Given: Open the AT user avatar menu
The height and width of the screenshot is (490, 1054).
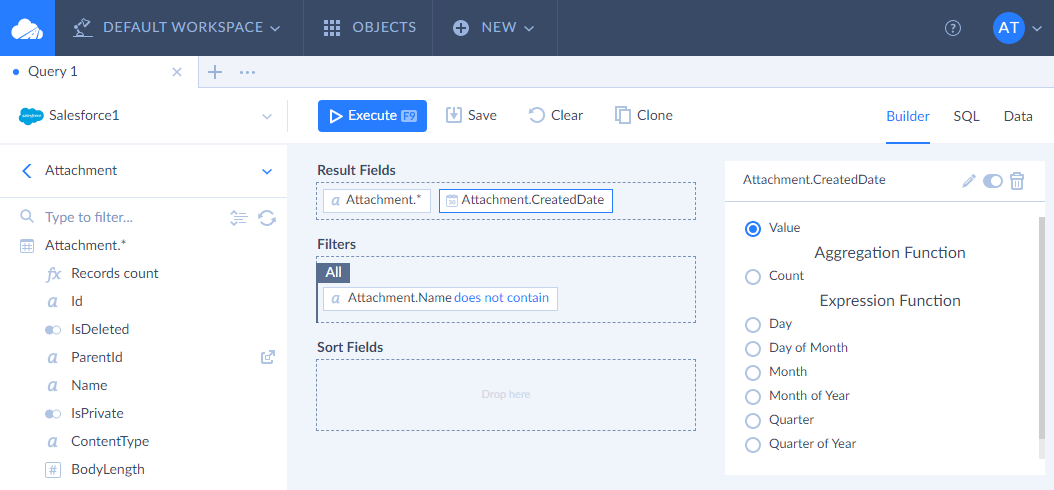Looking at the screenshot, I should pos(1008,28).
